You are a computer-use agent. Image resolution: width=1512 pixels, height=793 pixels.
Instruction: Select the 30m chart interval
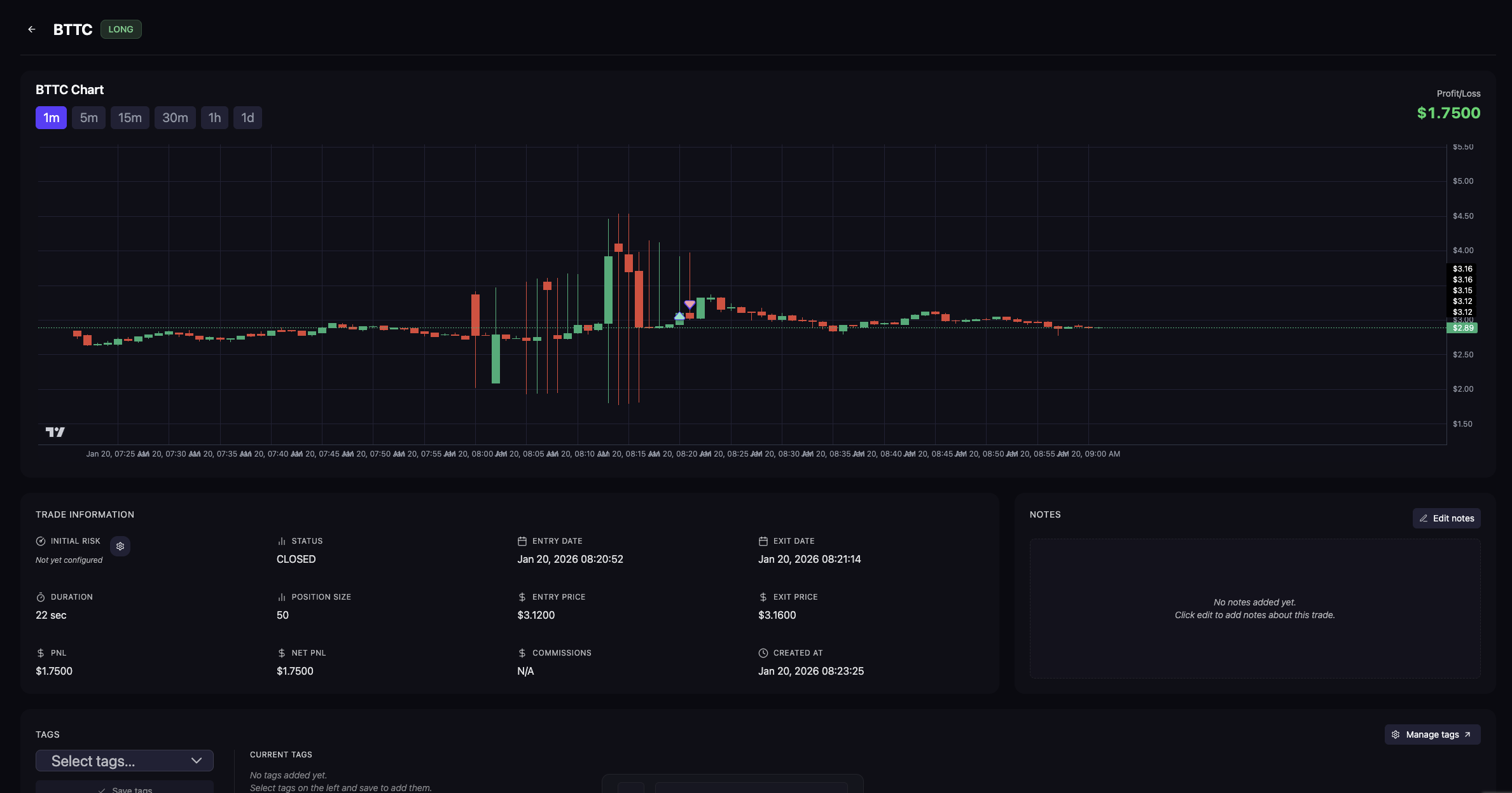pyautogui.click(x=175, y=118)
